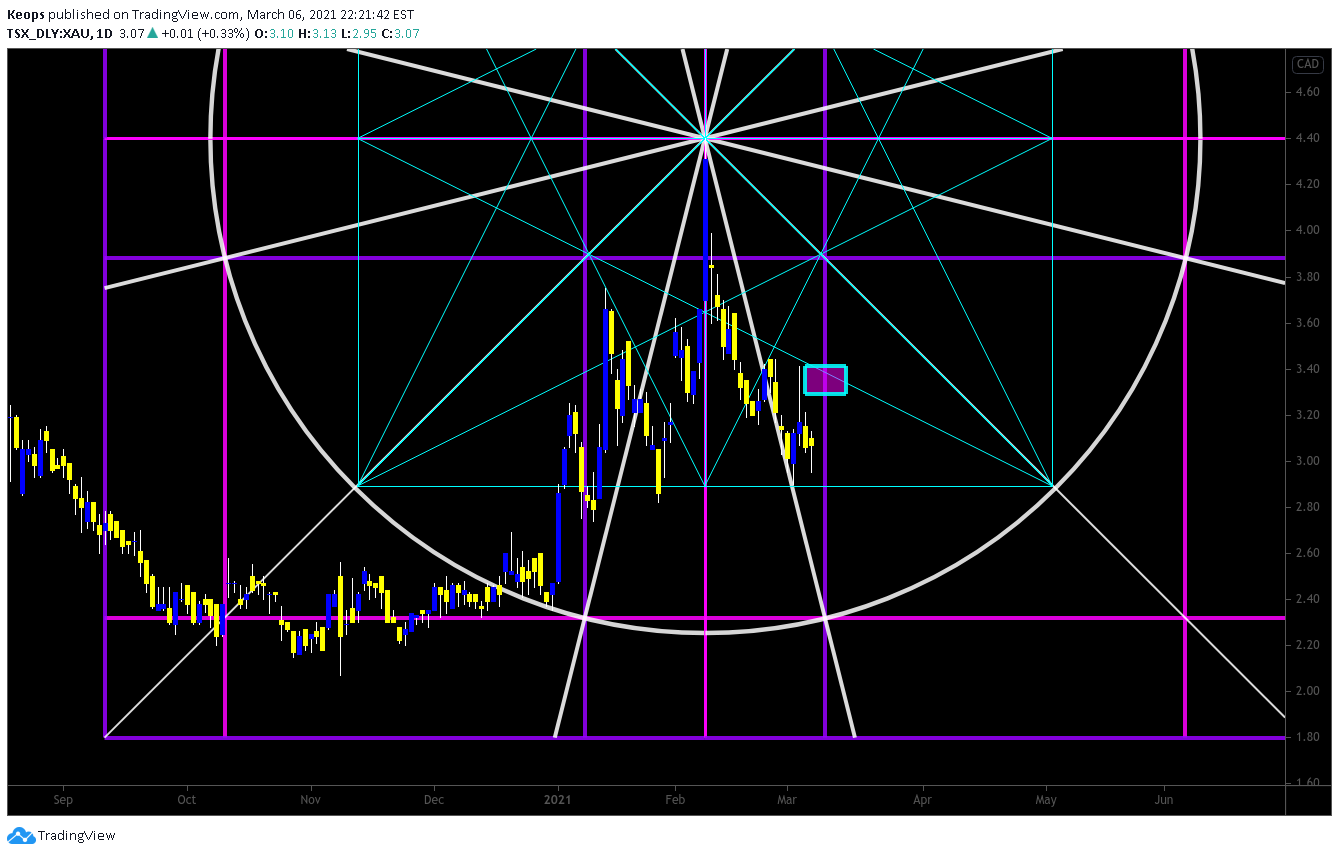The image size is (1339, 856).
Task: Click the Sep label on time axis
Action: click(63, 800)
